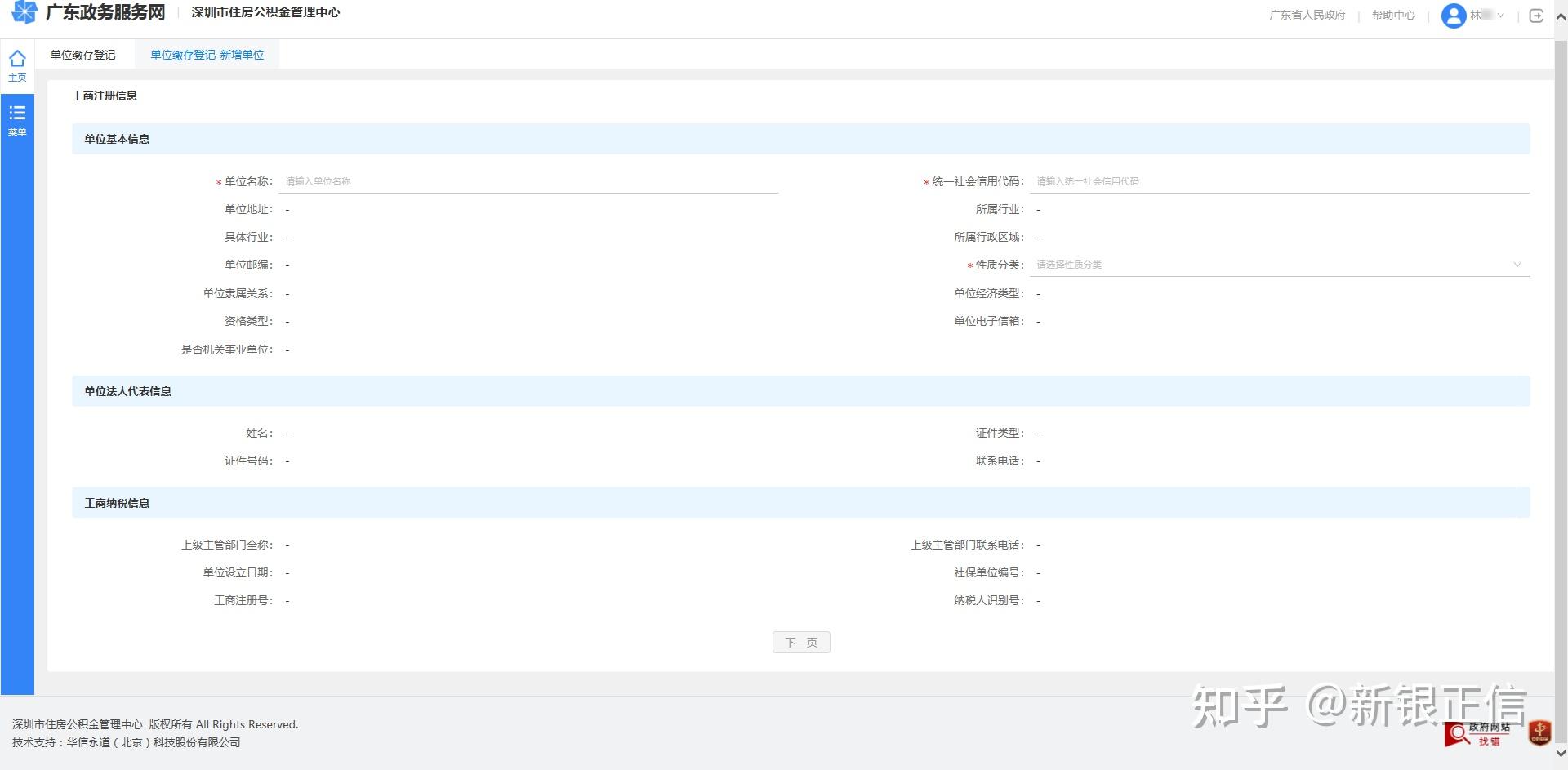Click the 单位地址 label
The image size is (1568, 770).
248,209
